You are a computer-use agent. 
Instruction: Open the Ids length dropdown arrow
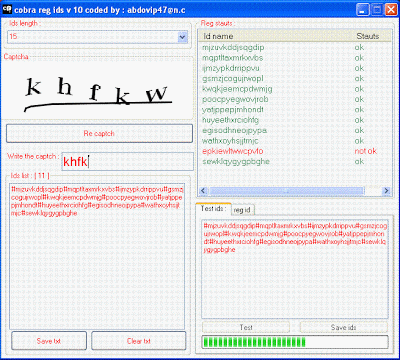(182, 37)
